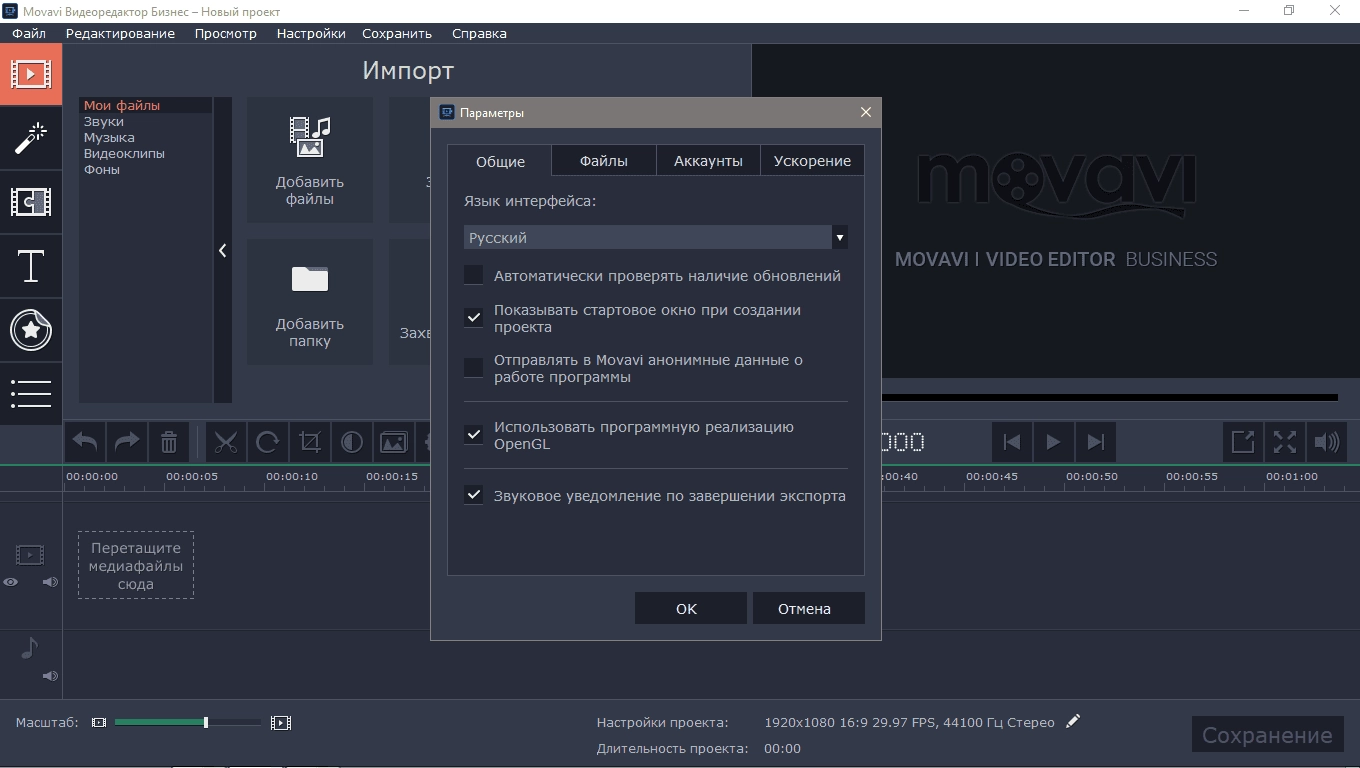Confirm settings with OK button
Image resolution: width=1360 pixels, height=768 pixels.
click(x=690, y=608)
